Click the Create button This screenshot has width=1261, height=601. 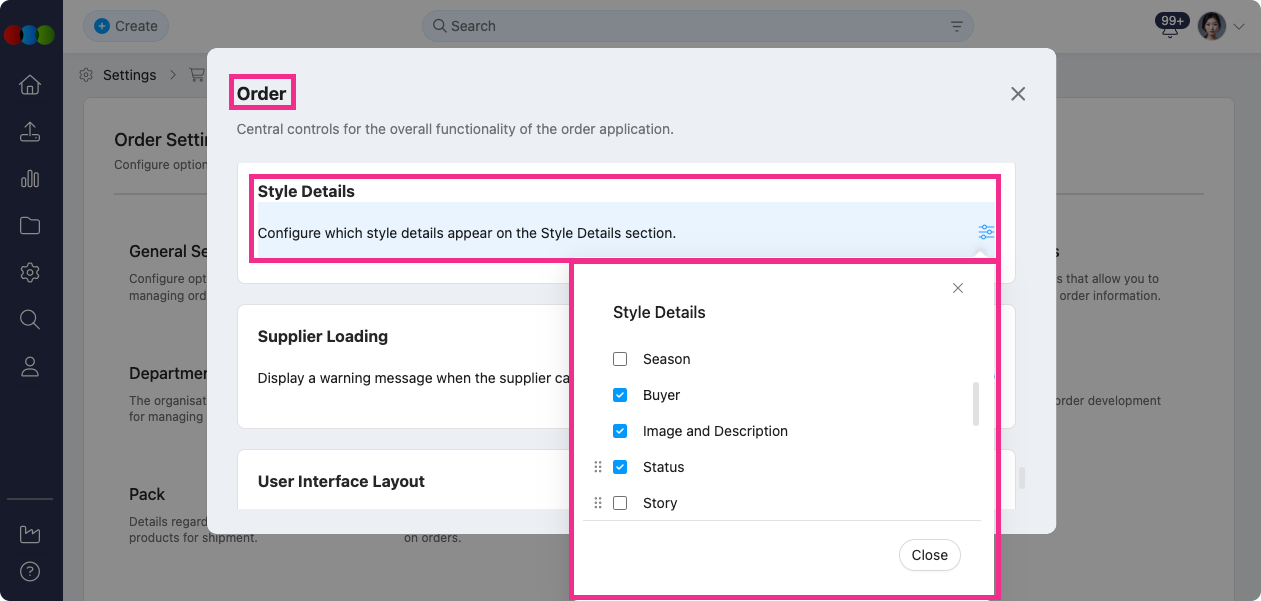click(126, 26)
